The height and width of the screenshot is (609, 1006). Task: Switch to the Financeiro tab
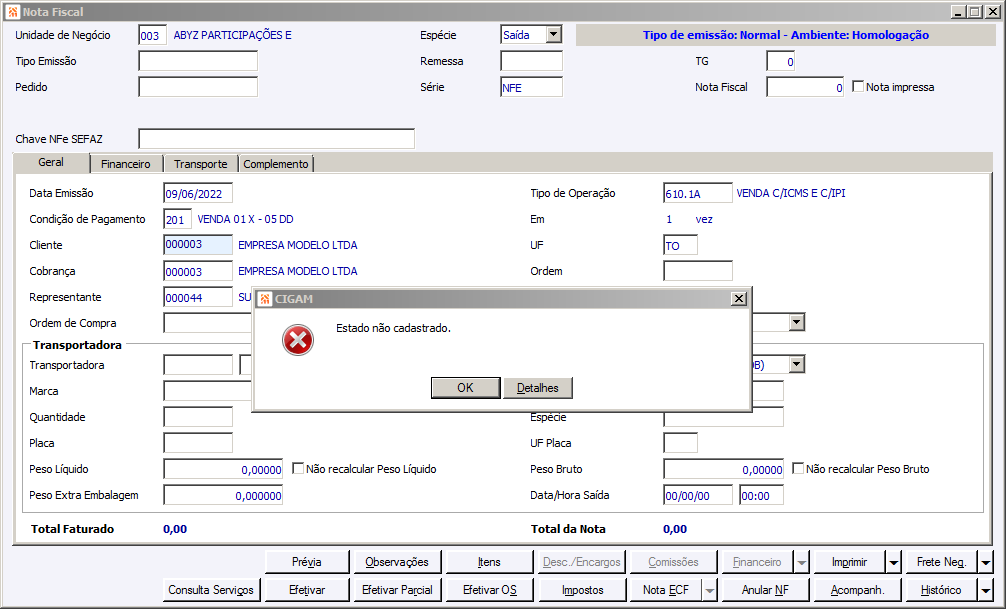(126, 164)
